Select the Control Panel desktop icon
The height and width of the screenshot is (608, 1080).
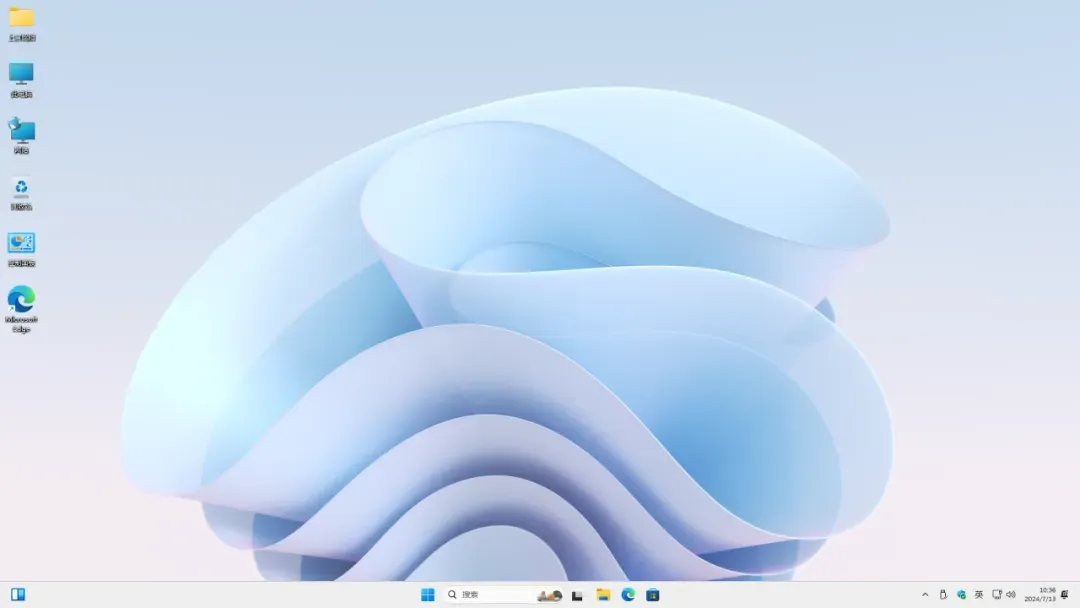coord(21,249)
